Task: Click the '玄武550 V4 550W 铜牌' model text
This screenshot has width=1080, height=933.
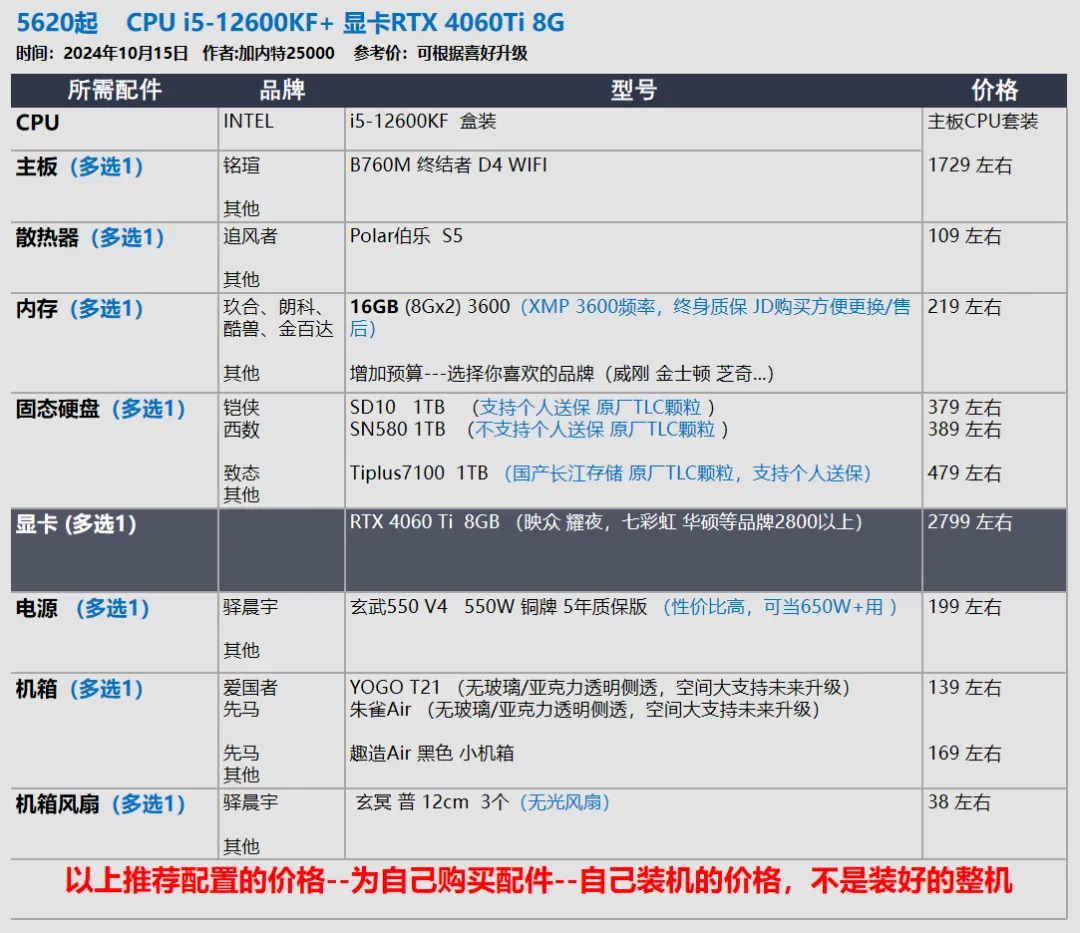Action: click(454, 607)
